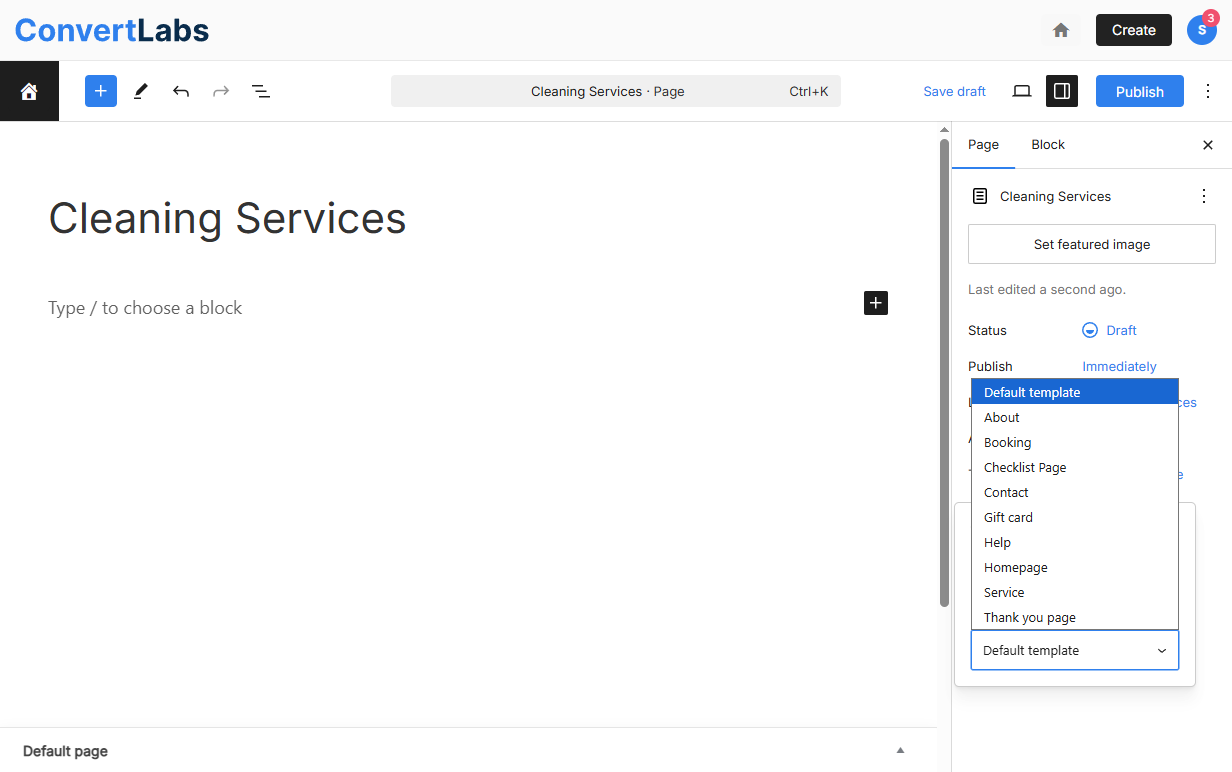
Task: Click the Publish button
Action: [1139, 91]
